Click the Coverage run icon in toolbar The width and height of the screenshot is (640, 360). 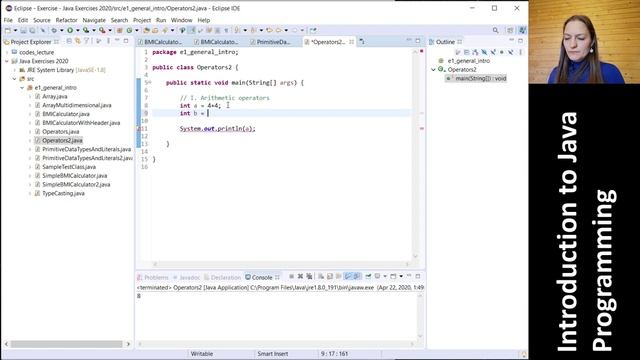[x=86, y=30]
